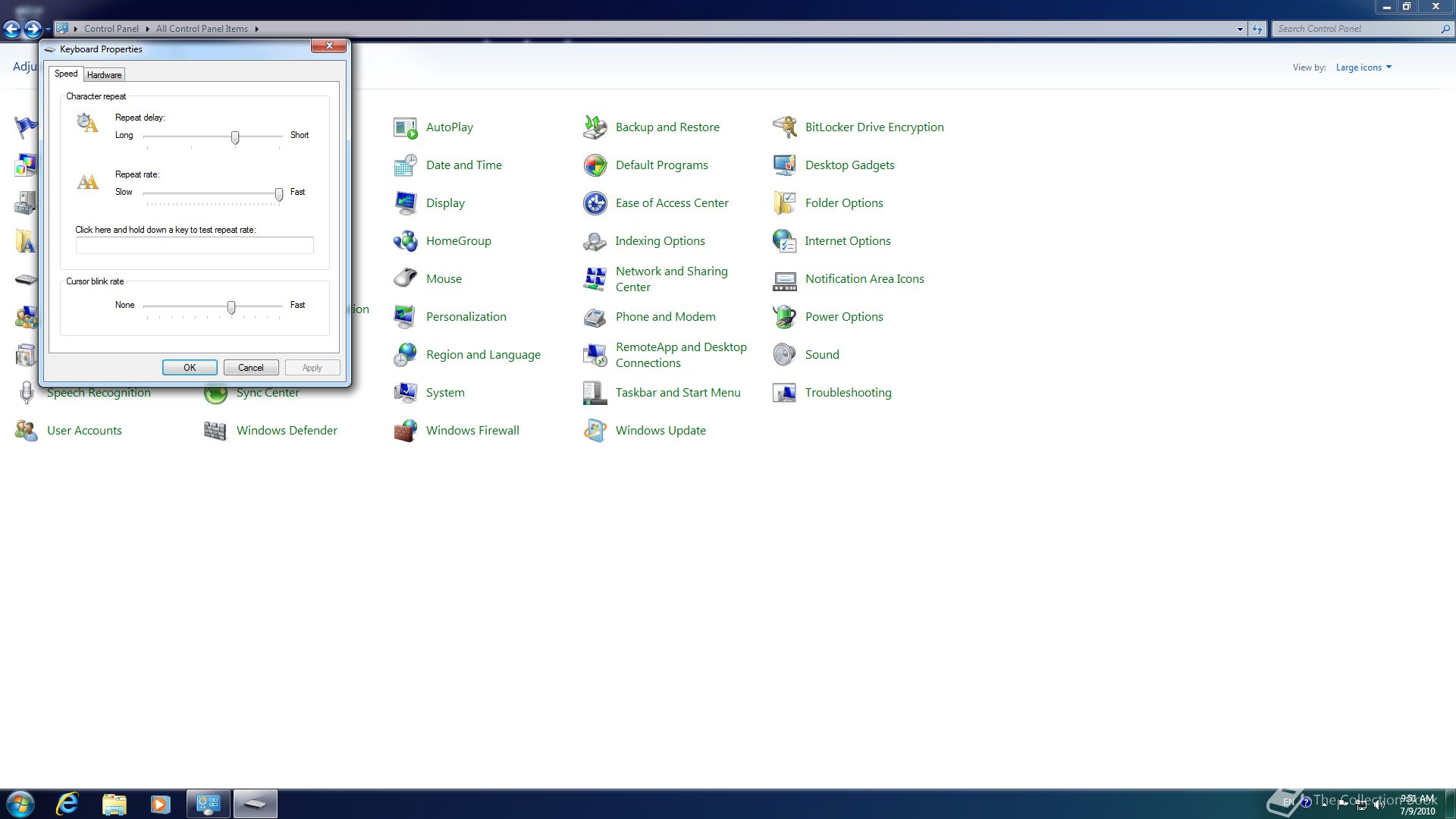1456x819 pixels.
Task: Click the Cursor blink rate slider handle
Action: pos(231,307)
